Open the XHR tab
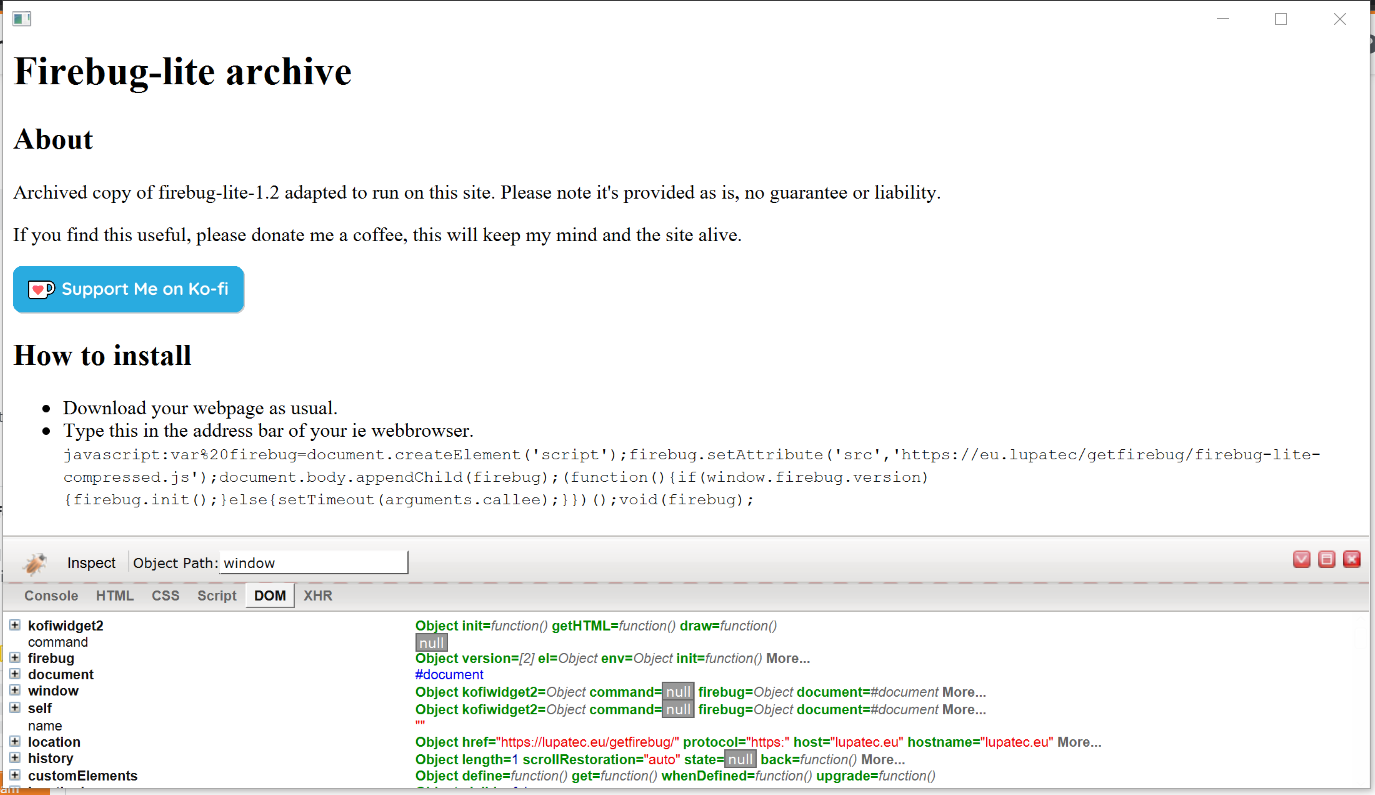Viewport: 1375px width, 795px height. [318, 596]
